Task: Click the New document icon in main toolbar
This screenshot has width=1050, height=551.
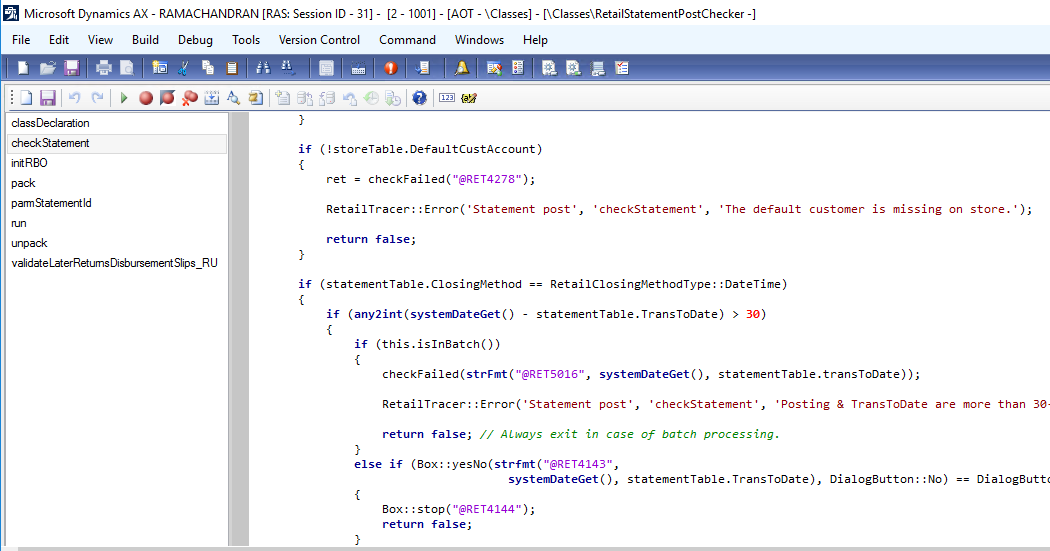Action: pos(23,68)
